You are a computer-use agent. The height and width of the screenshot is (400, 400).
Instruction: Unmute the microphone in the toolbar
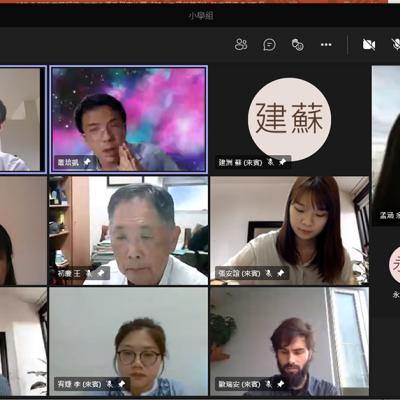[396, 44]
